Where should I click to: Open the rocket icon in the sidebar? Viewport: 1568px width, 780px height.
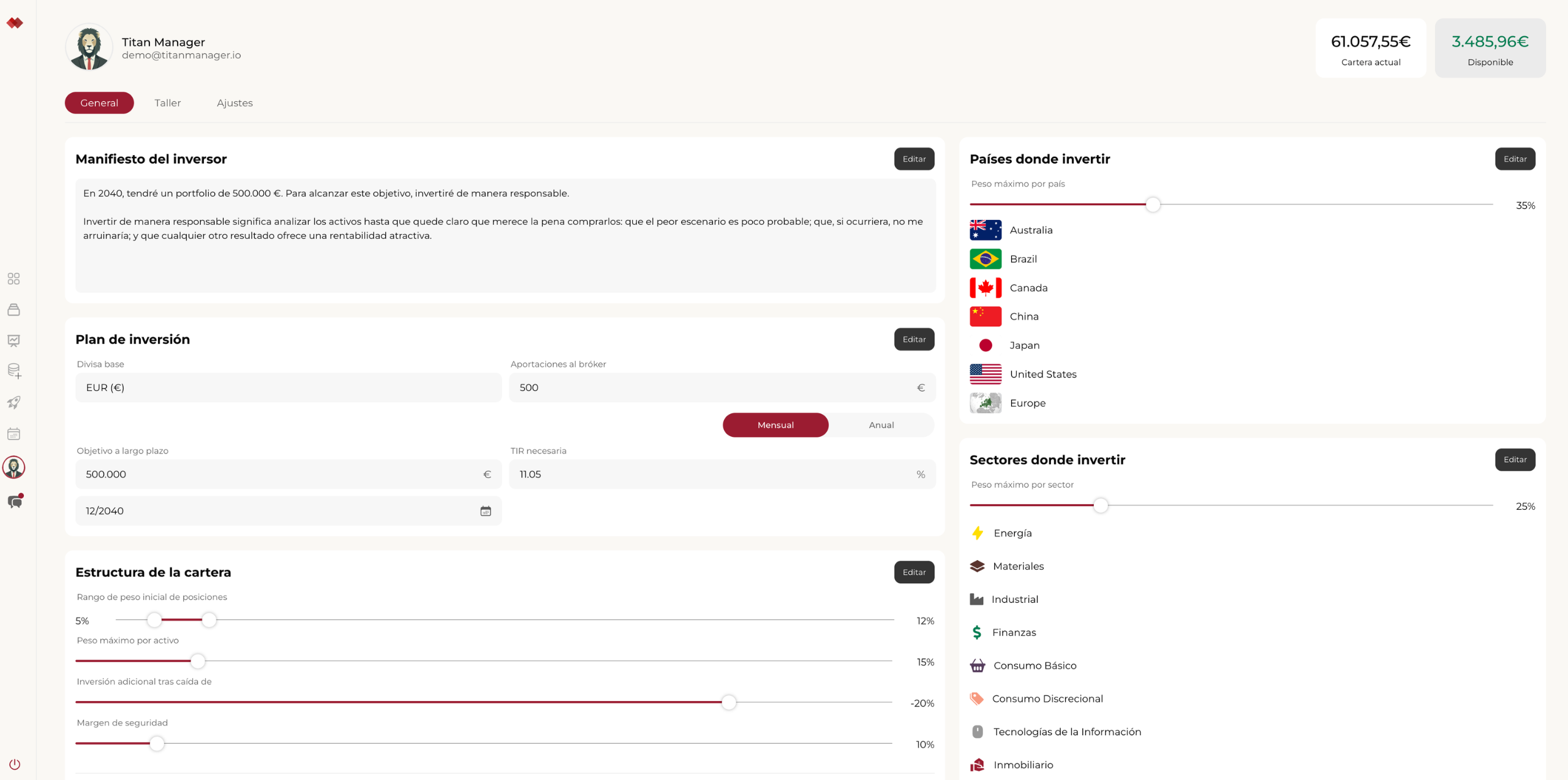click(13, 403)
